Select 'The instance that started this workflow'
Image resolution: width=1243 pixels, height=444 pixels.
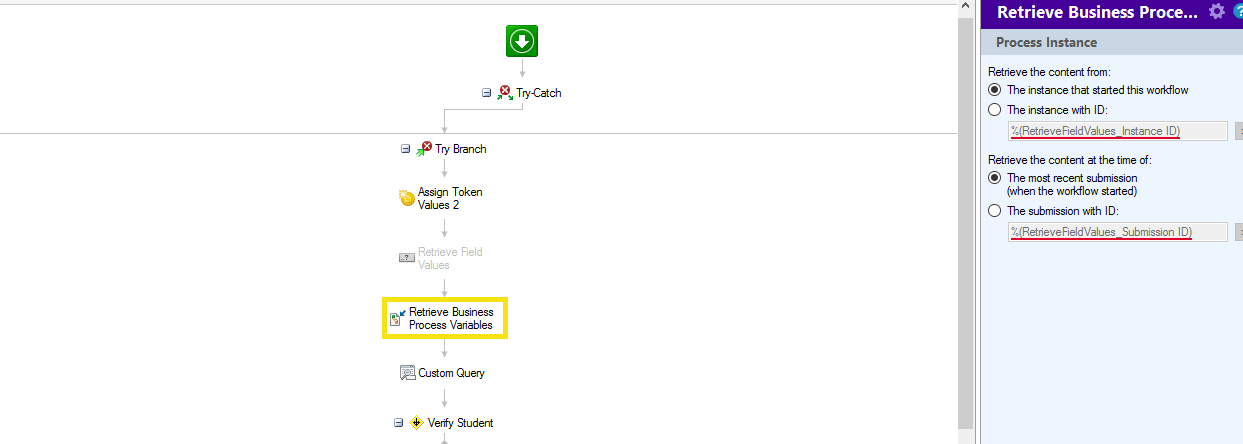994,90
